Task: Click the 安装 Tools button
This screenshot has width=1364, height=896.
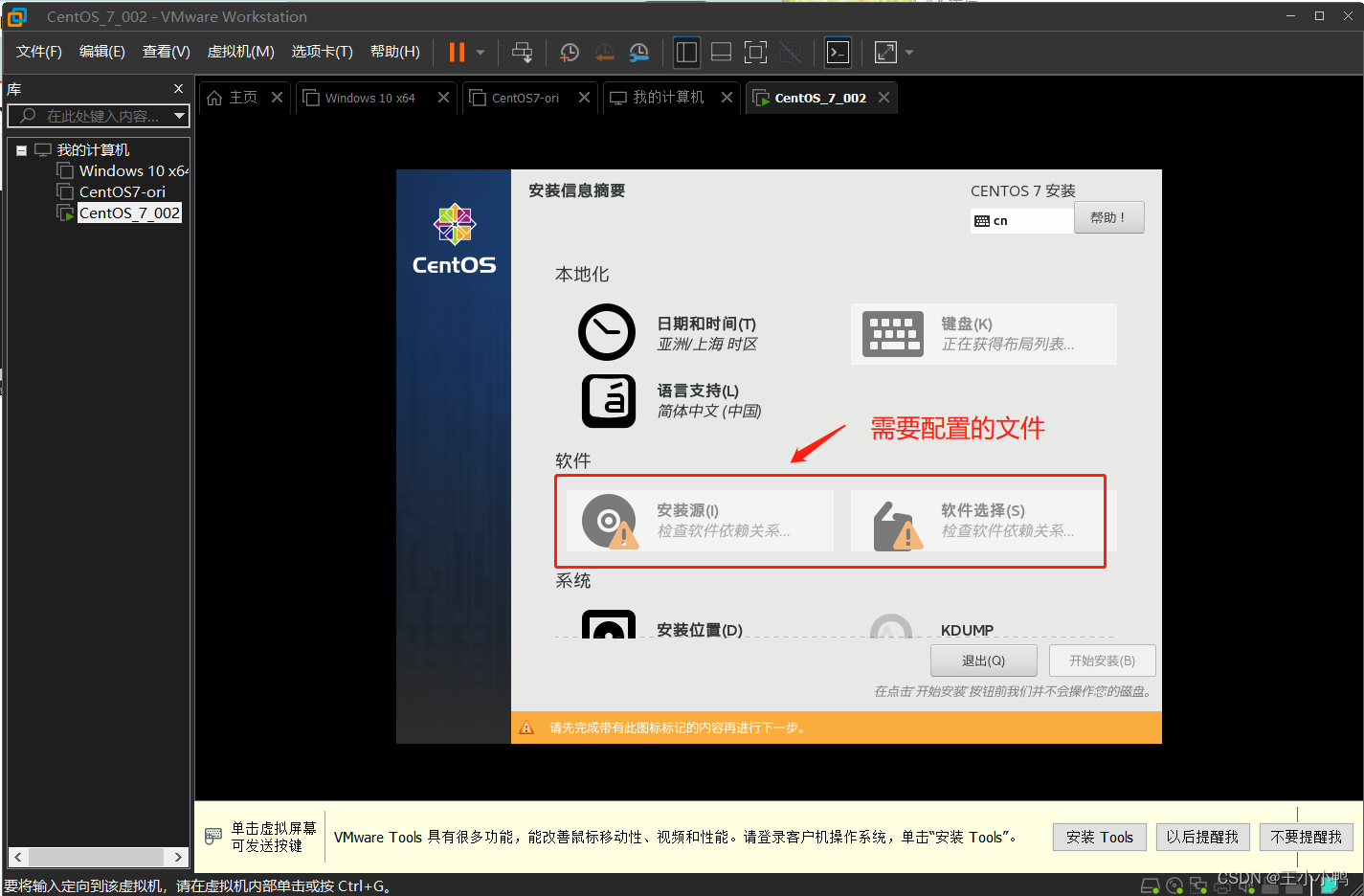Action: [1099, 837]
